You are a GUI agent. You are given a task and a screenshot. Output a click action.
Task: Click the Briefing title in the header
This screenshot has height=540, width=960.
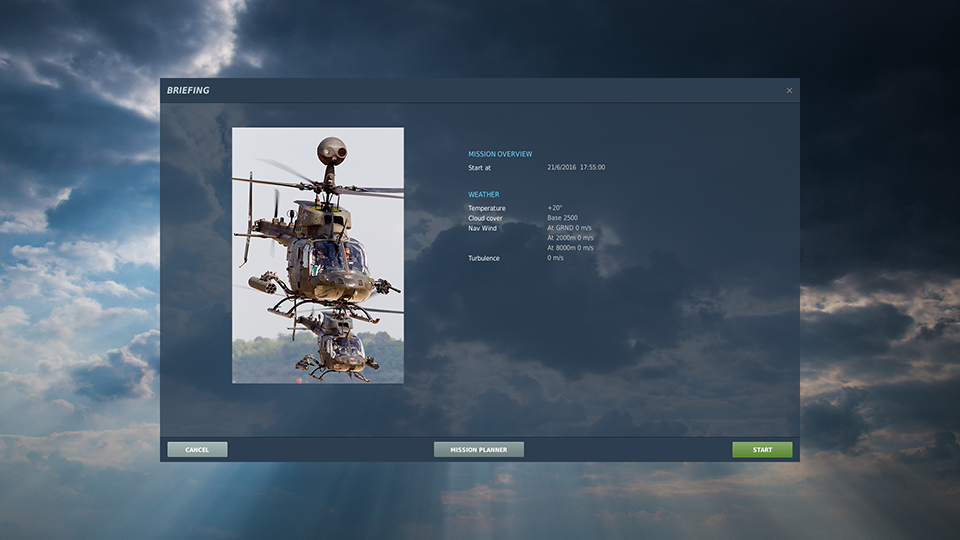[188, 91]
